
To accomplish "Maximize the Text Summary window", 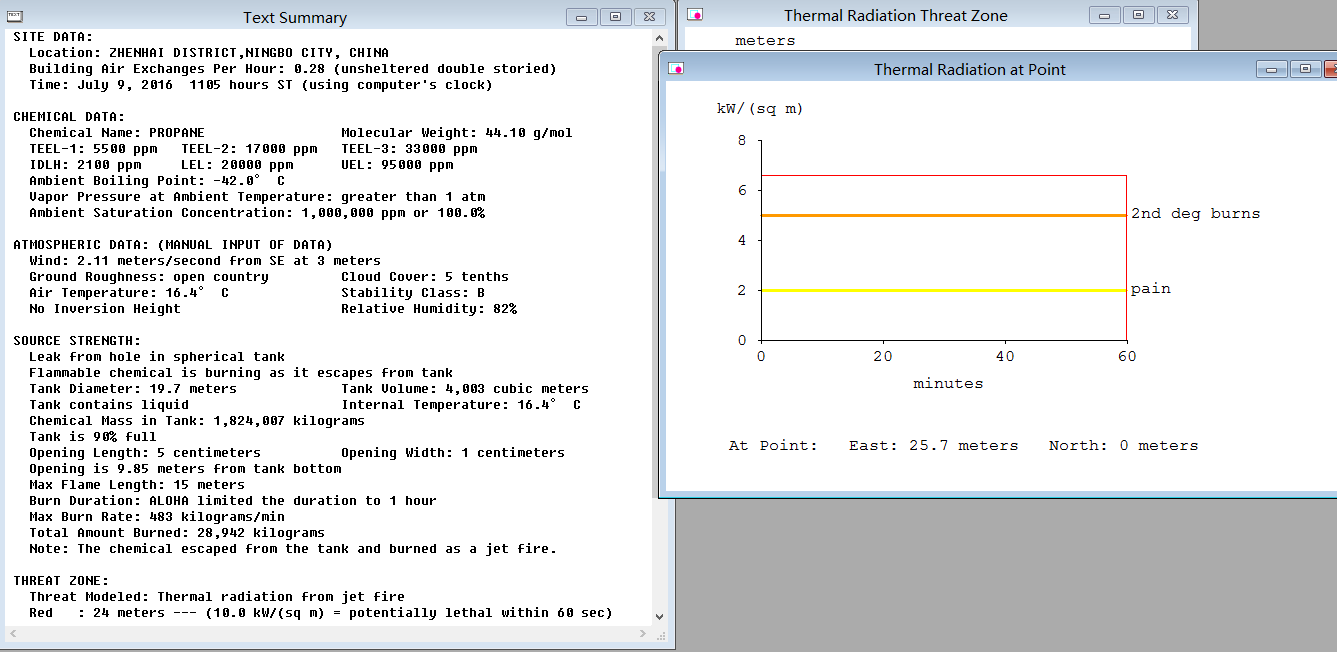I will tap(615, 17).
